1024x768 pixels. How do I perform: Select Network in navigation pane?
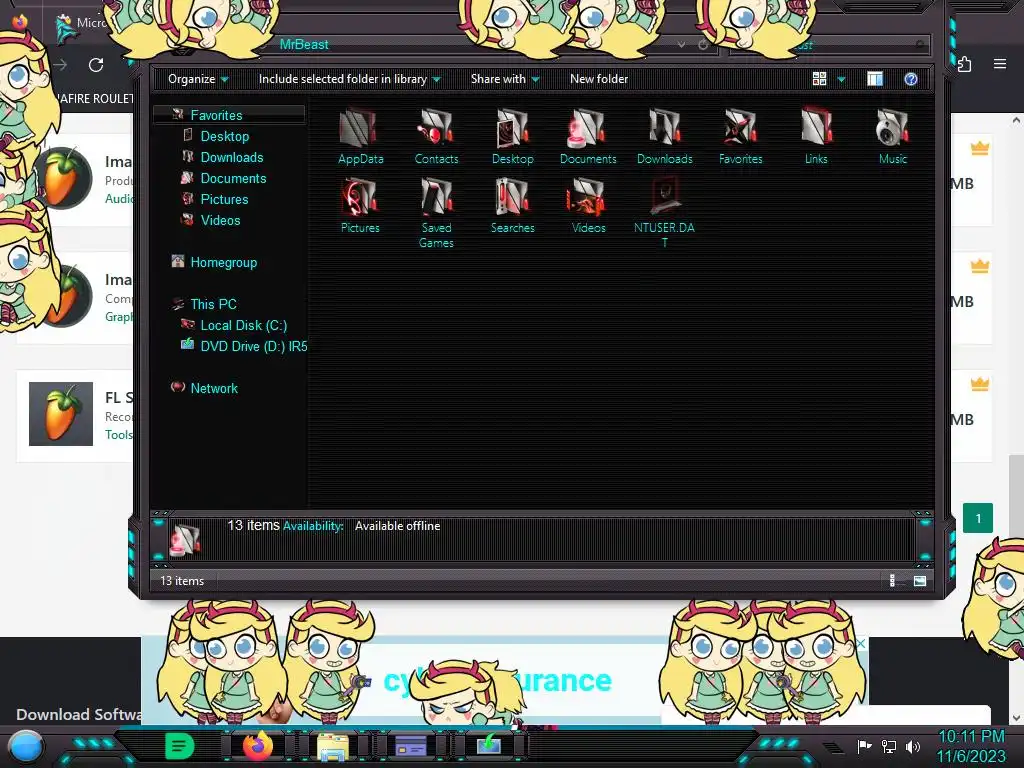(214, 388)
